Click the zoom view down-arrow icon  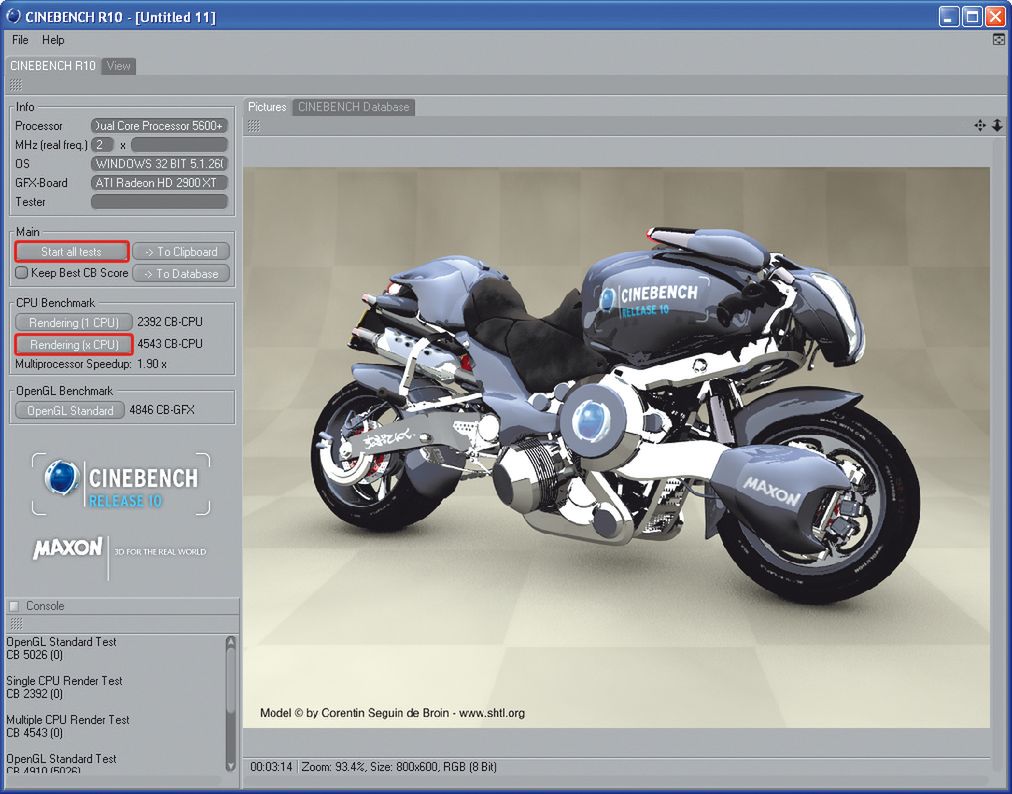pos(997,125)
